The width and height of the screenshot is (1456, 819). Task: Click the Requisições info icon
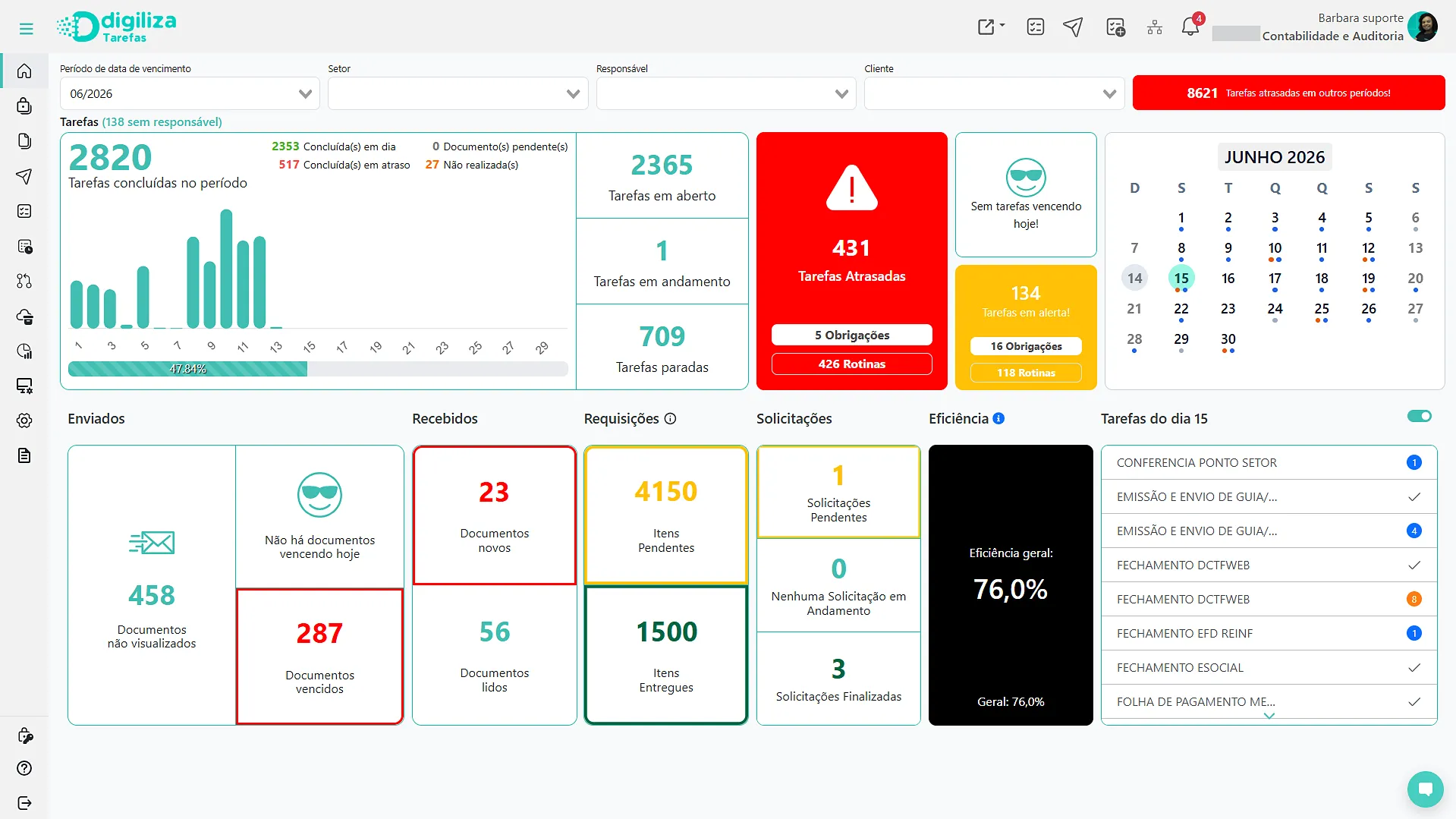point(670,418)
